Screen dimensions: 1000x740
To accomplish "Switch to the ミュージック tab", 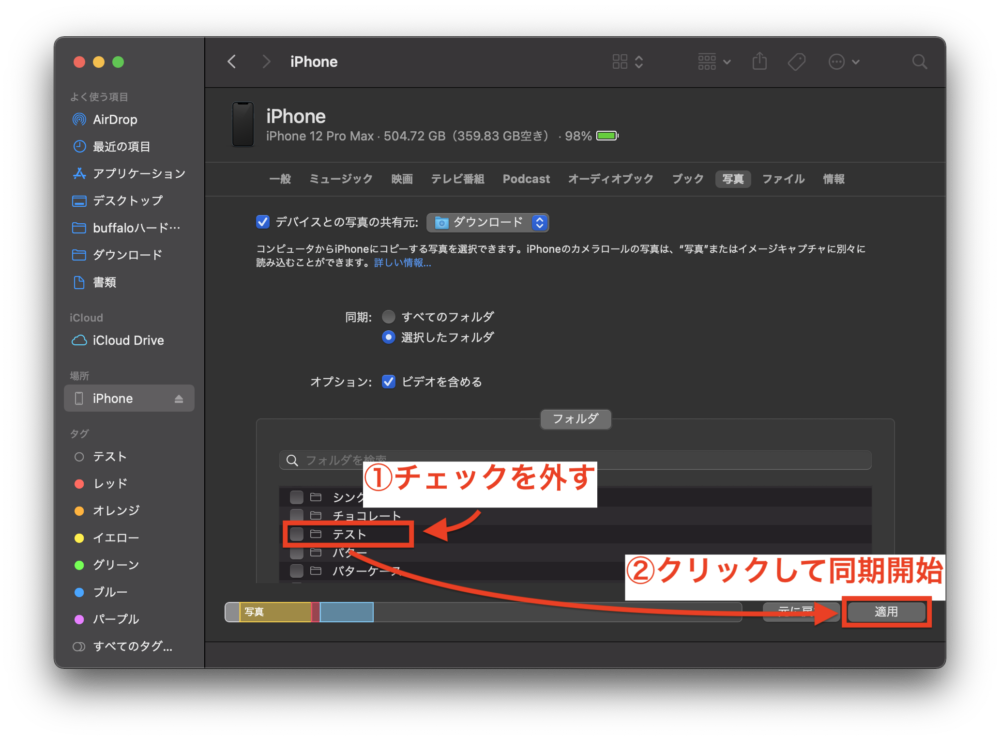I will tap(341, 179).
